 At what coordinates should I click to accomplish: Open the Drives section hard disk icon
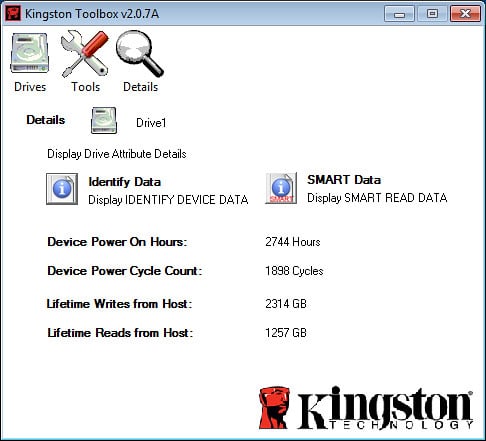coord(30,53)
